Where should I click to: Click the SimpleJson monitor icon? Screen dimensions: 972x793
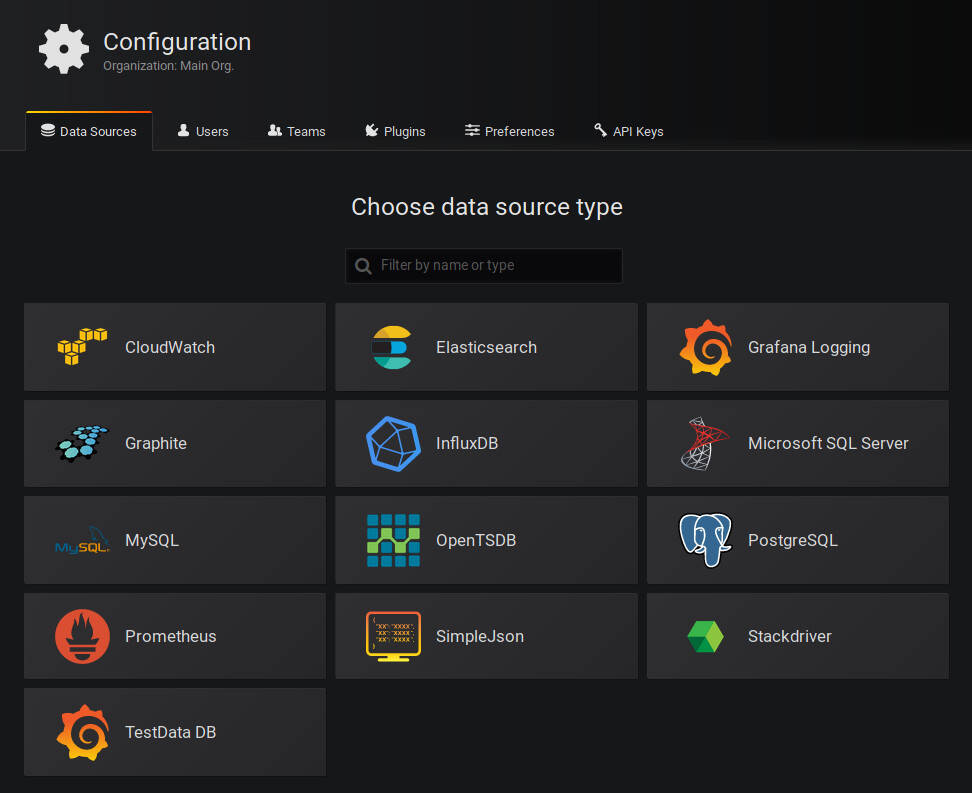[x=393, y=636]
